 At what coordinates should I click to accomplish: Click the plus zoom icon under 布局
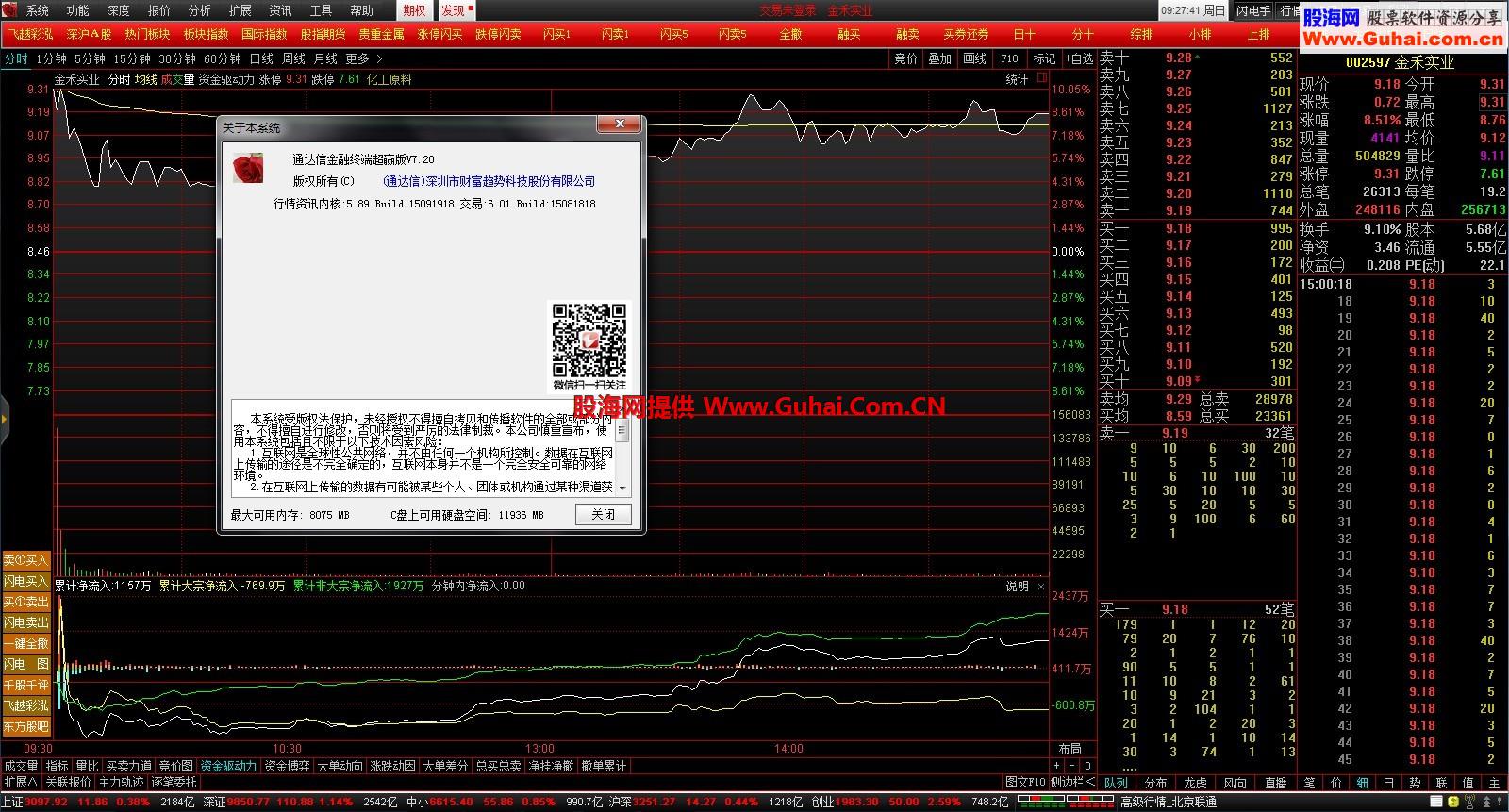pos(1056,766)
